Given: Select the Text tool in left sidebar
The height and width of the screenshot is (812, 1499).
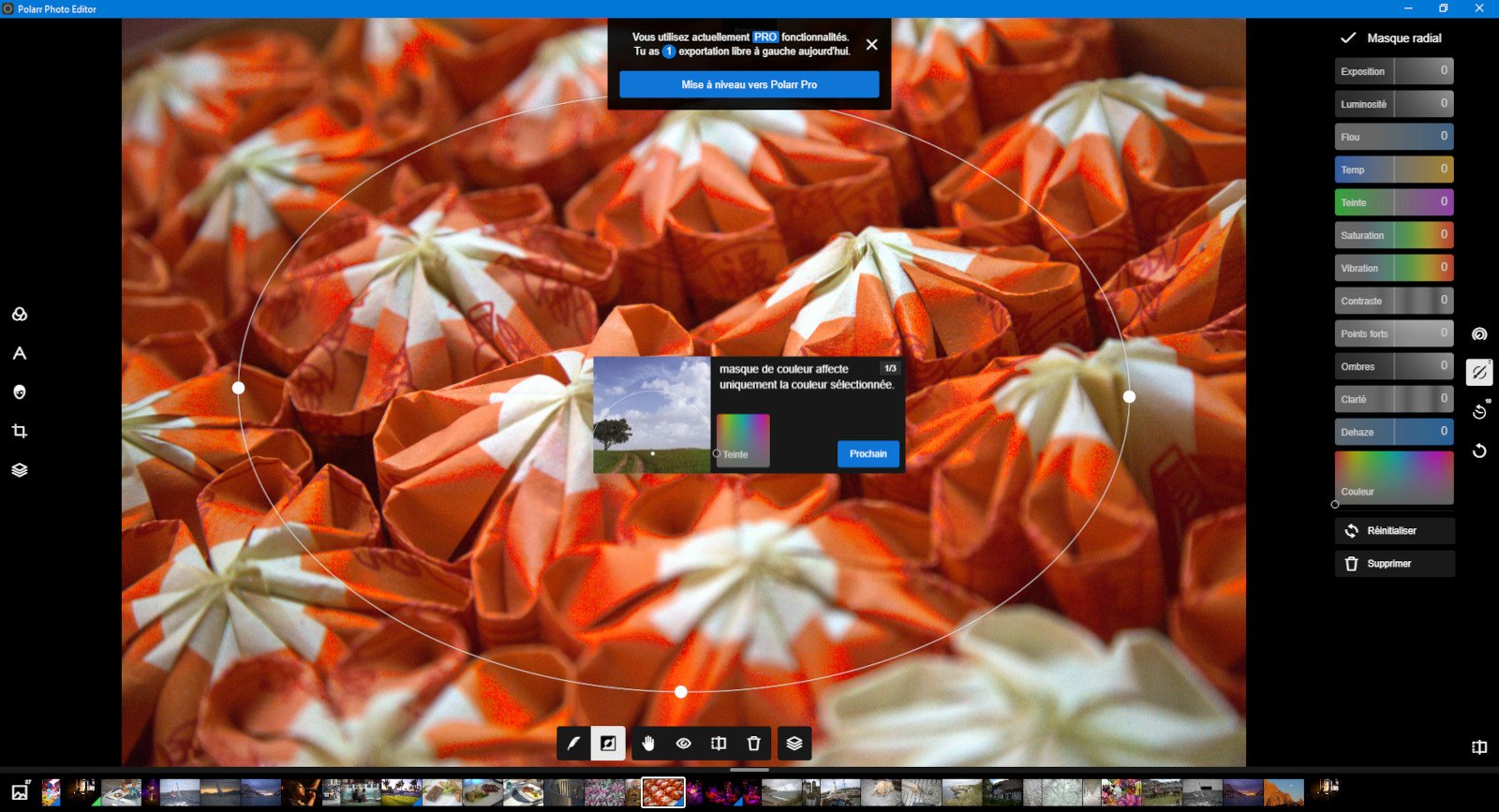Looking at the screenshot, I should pyautogui.click(x=20, y=354).
